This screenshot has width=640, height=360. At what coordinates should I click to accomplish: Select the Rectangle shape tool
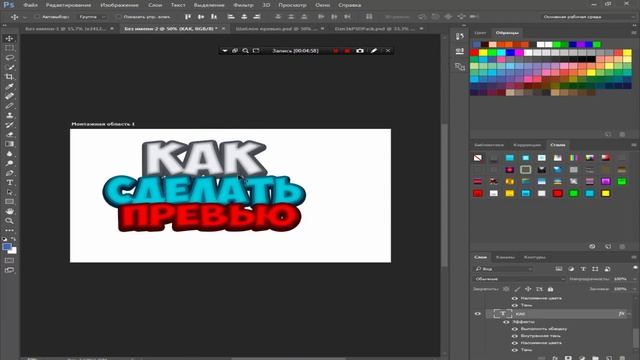[9, 202]
